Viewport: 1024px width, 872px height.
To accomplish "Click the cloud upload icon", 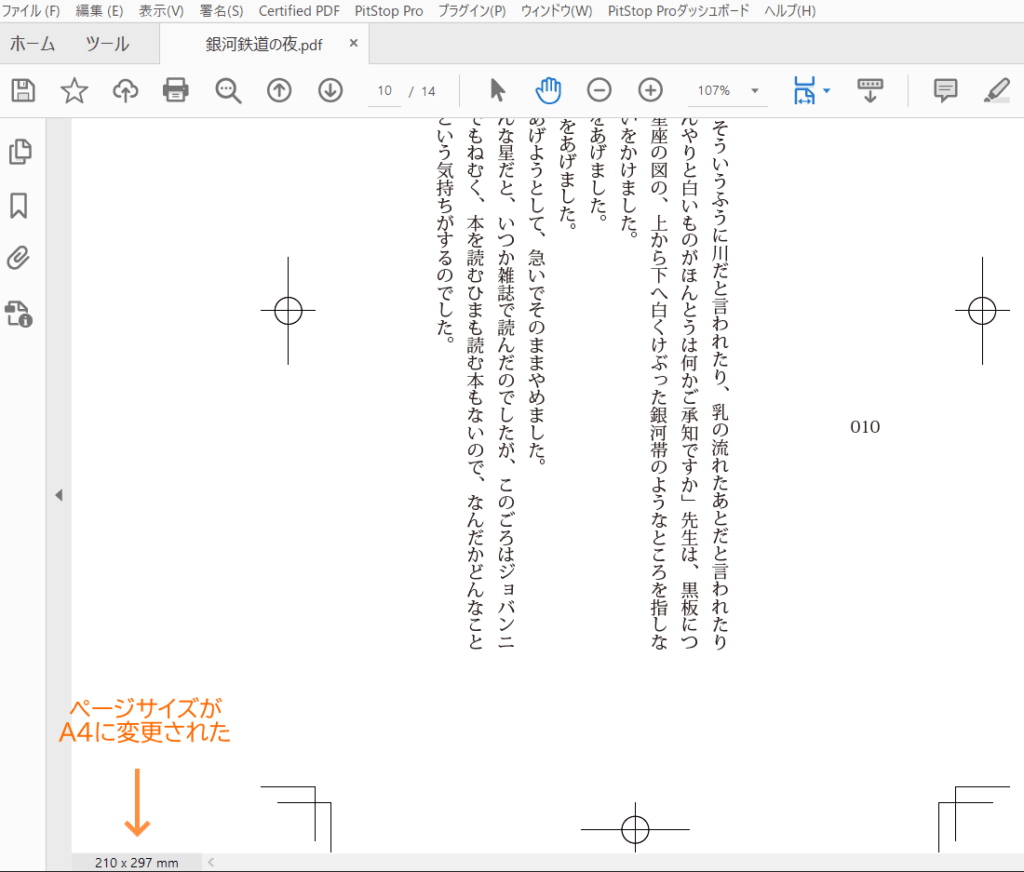I will coord(125,91).
